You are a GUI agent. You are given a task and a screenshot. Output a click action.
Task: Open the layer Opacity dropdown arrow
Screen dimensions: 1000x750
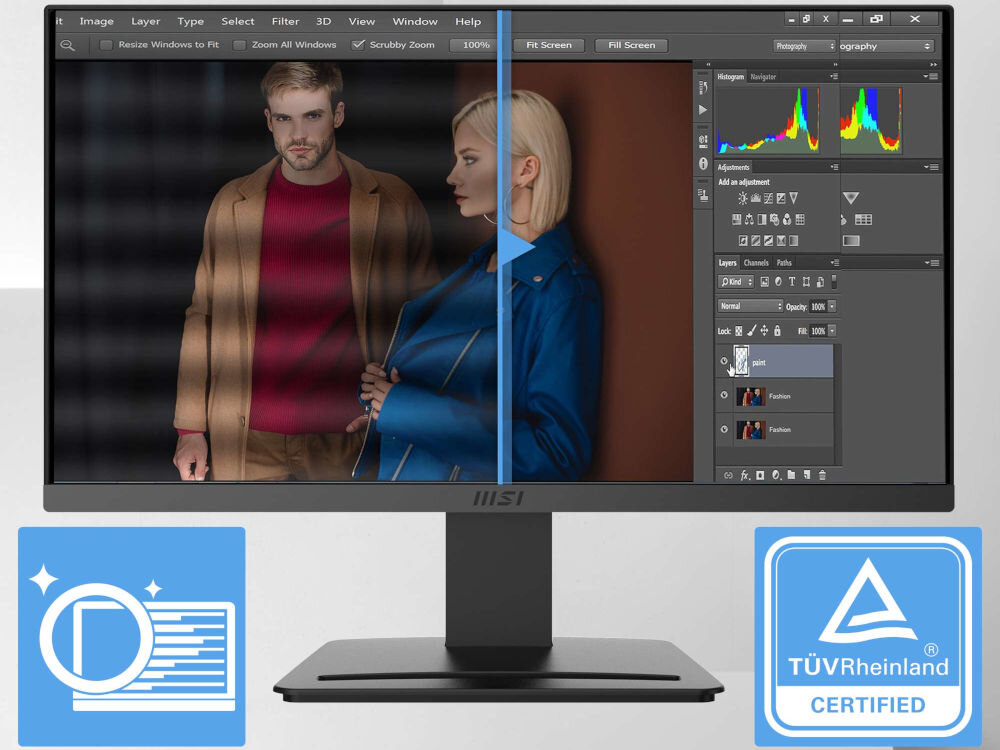pyautogui.click(x=832, y=306)
